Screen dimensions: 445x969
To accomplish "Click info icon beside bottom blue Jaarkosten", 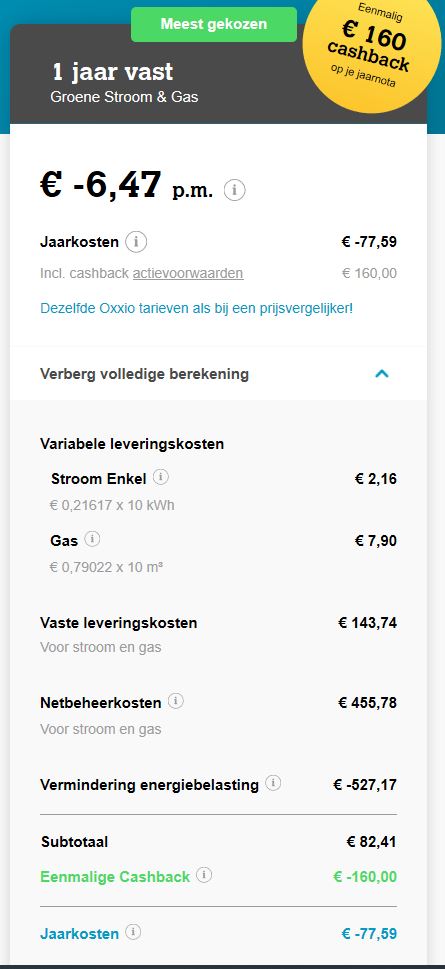I will pyautogui.click(x=133, y=932).
